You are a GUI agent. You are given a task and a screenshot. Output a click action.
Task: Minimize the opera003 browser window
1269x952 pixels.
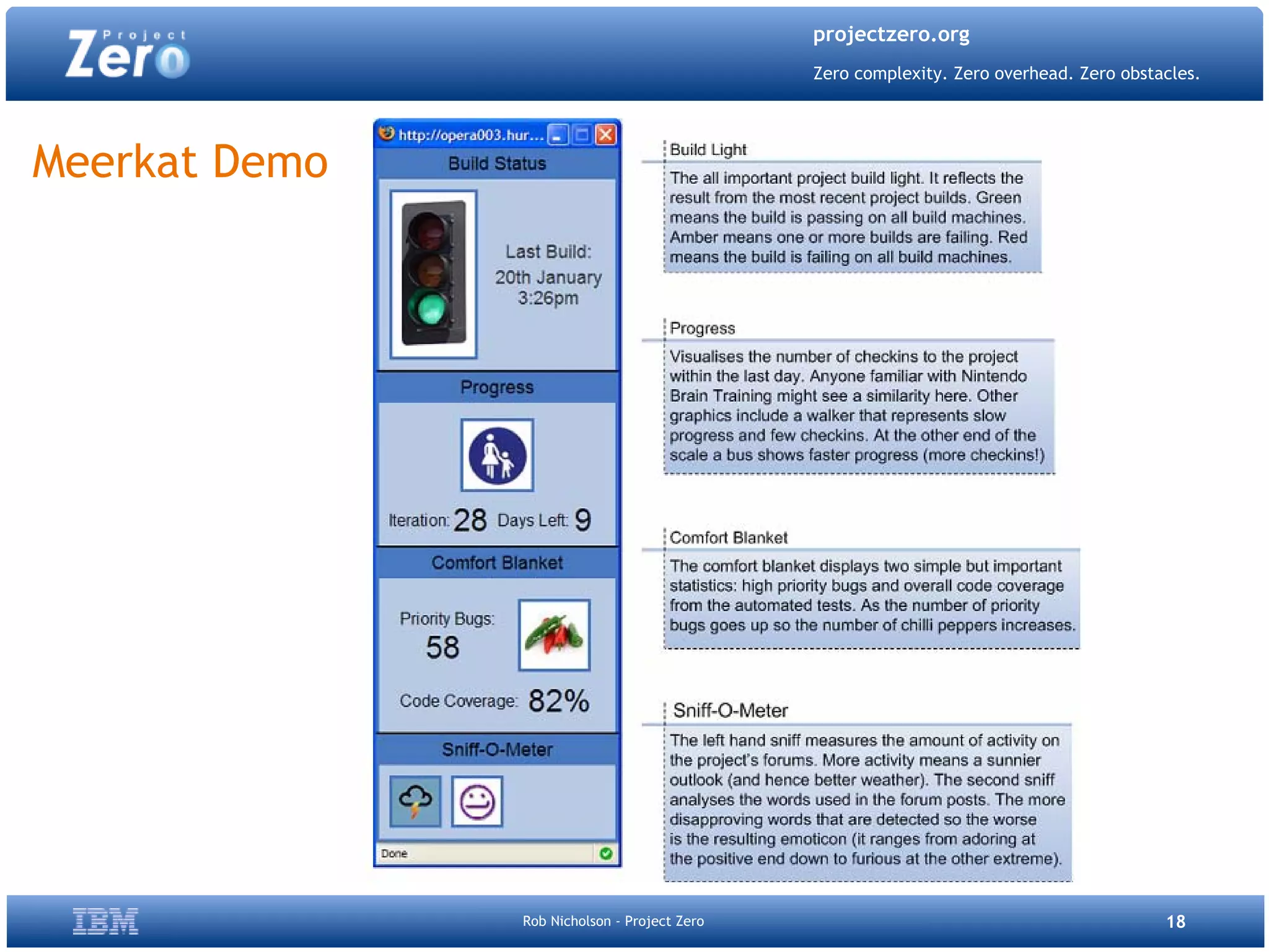pos(558,134)
